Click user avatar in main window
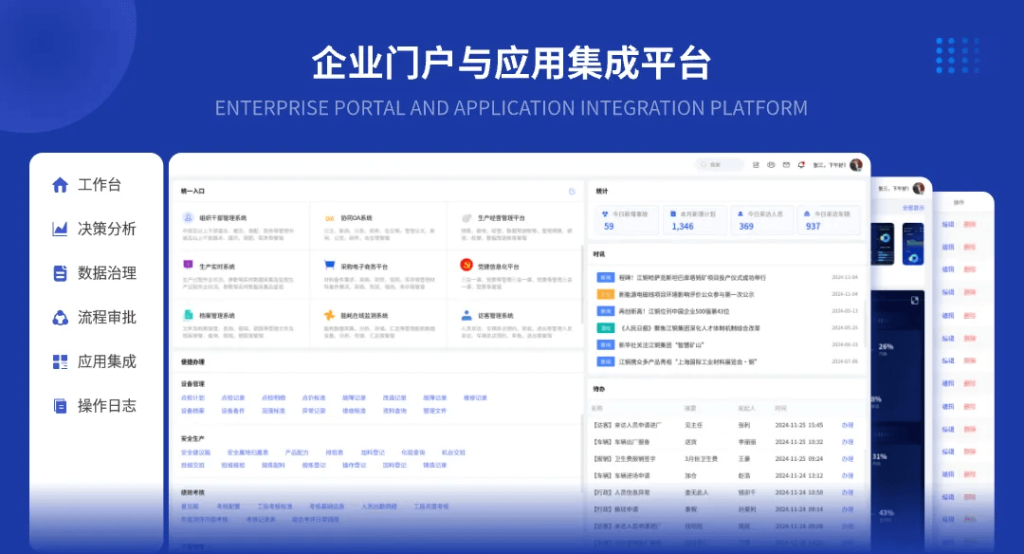 tap(856, 165)
